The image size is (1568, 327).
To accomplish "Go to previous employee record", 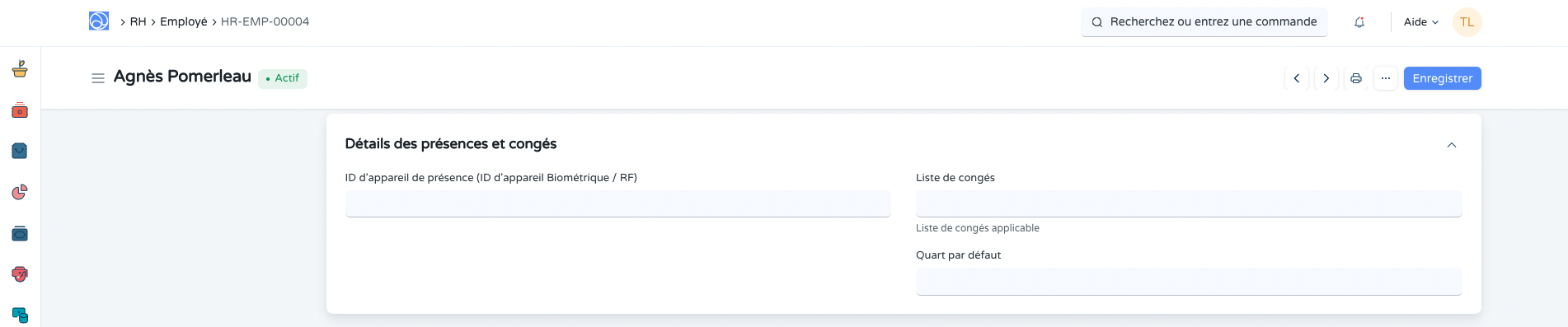I will click(x=1297, y=78).
